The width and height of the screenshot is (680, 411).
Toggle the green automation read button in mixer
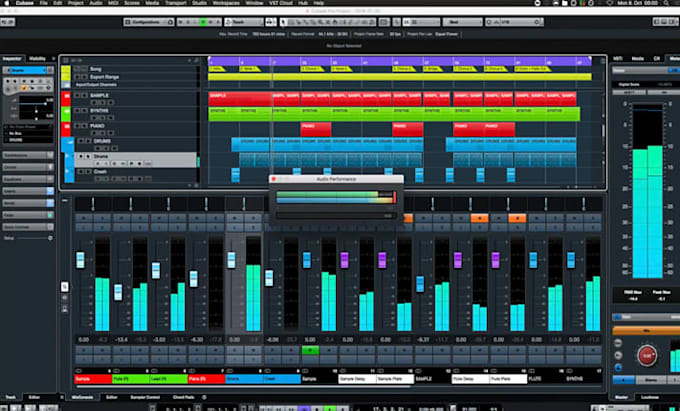pos(310,350)
